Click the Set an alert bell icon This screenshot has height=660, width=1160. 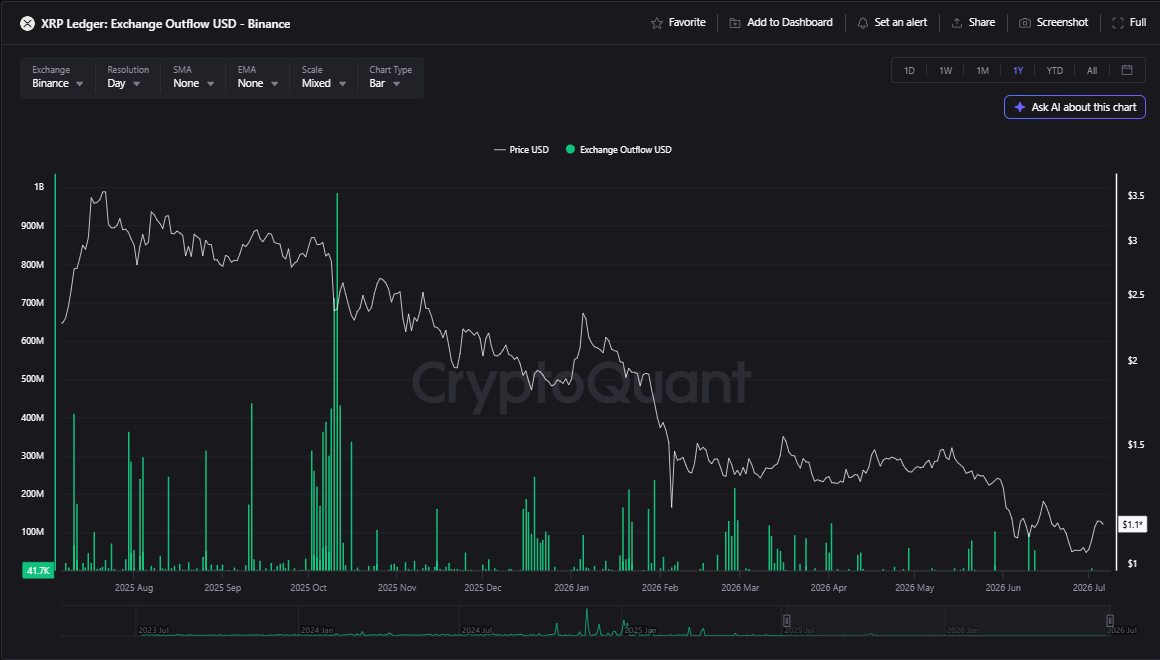pyautogui.click(x=863, y=23)
